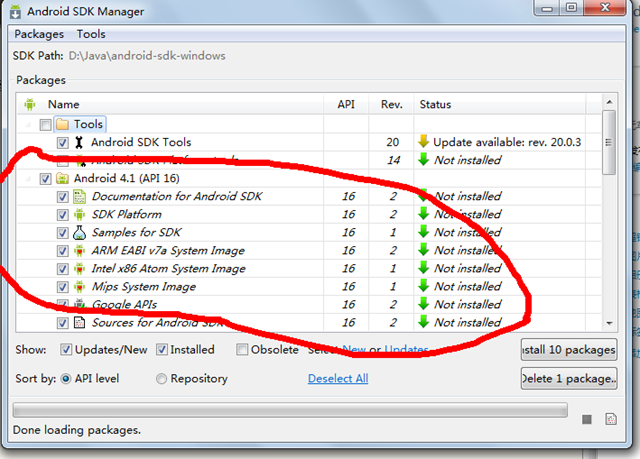This screenshot has width=640, height=459.
Task: Click the scroll down arrow of the package list
Action: [x=609, y=323]
